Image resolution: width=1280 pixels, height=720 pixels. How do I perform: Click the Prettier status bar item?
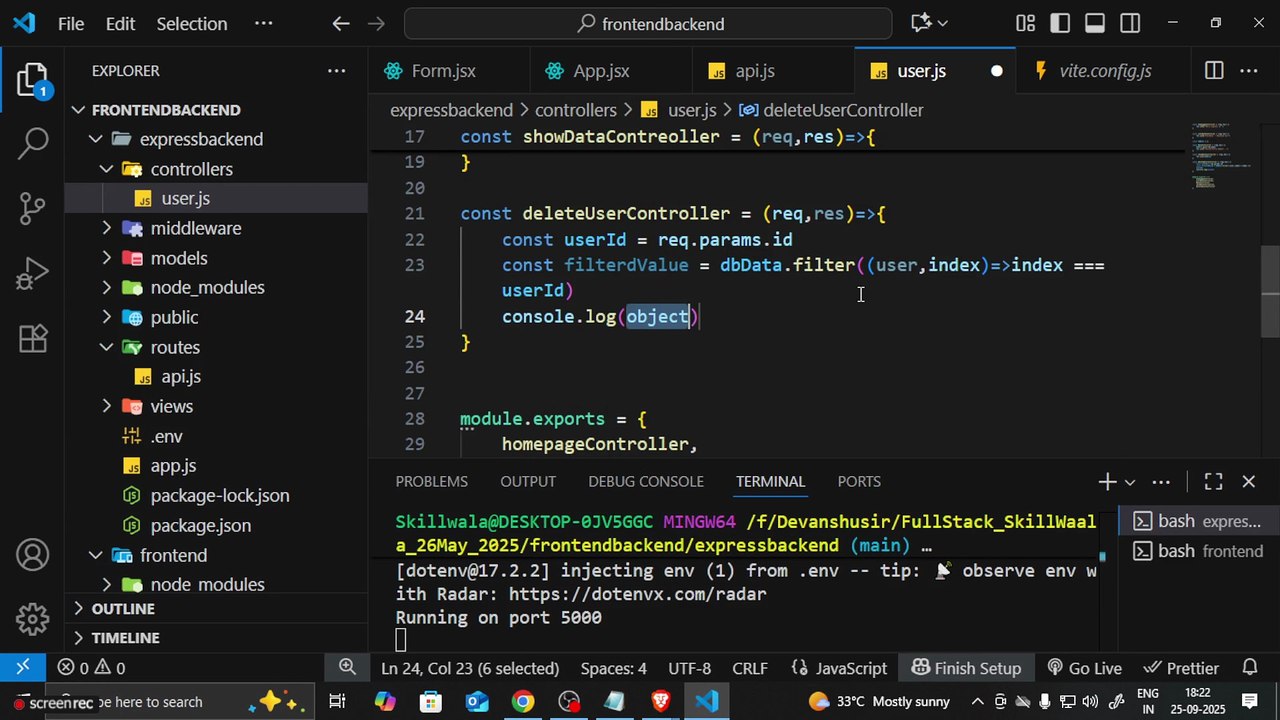1181,668
